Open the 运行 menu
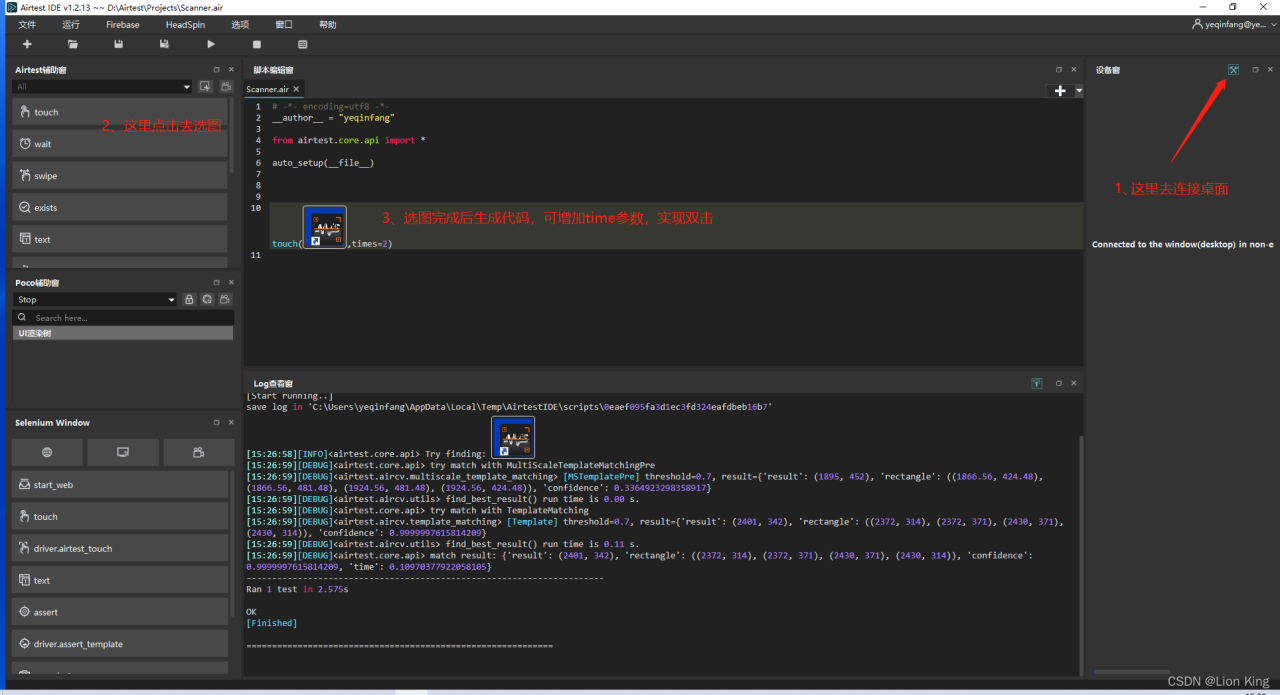Image resolution: width=1280 pixels, height=695 pixels. point(71,24)
